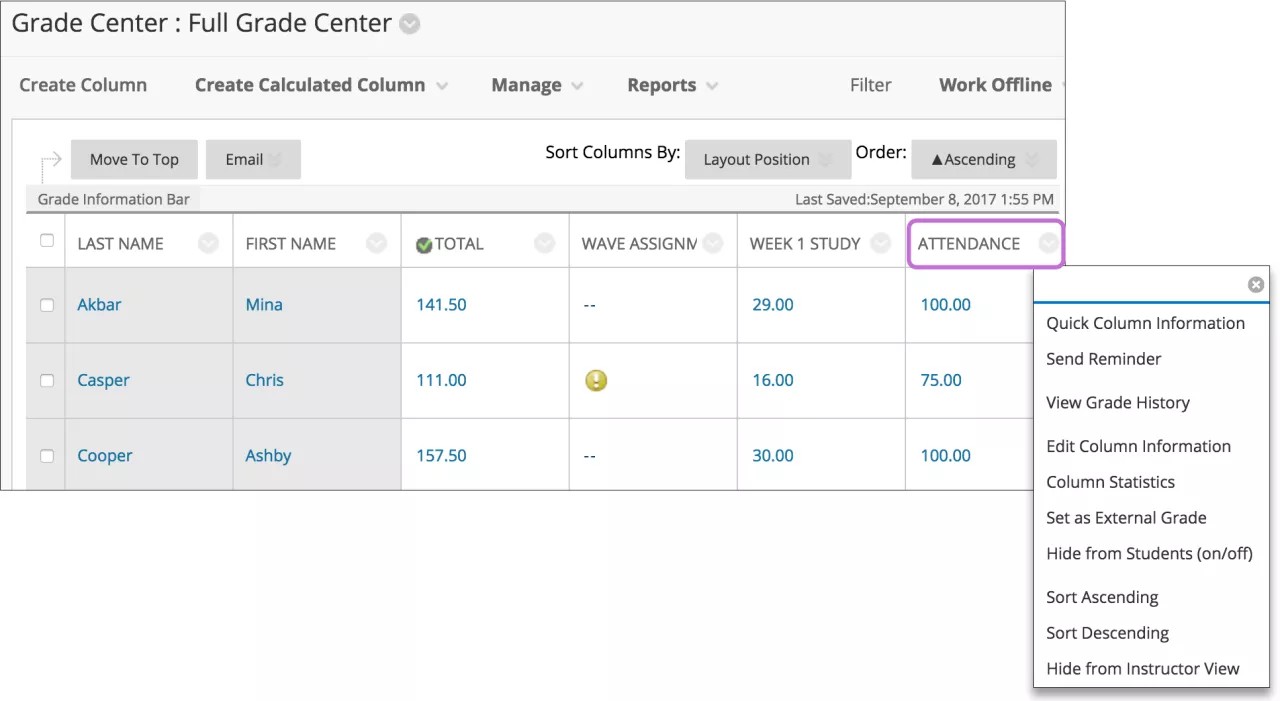Click the Grade Information Bar
Viewport: 1280px width, 701px height.
112,198
